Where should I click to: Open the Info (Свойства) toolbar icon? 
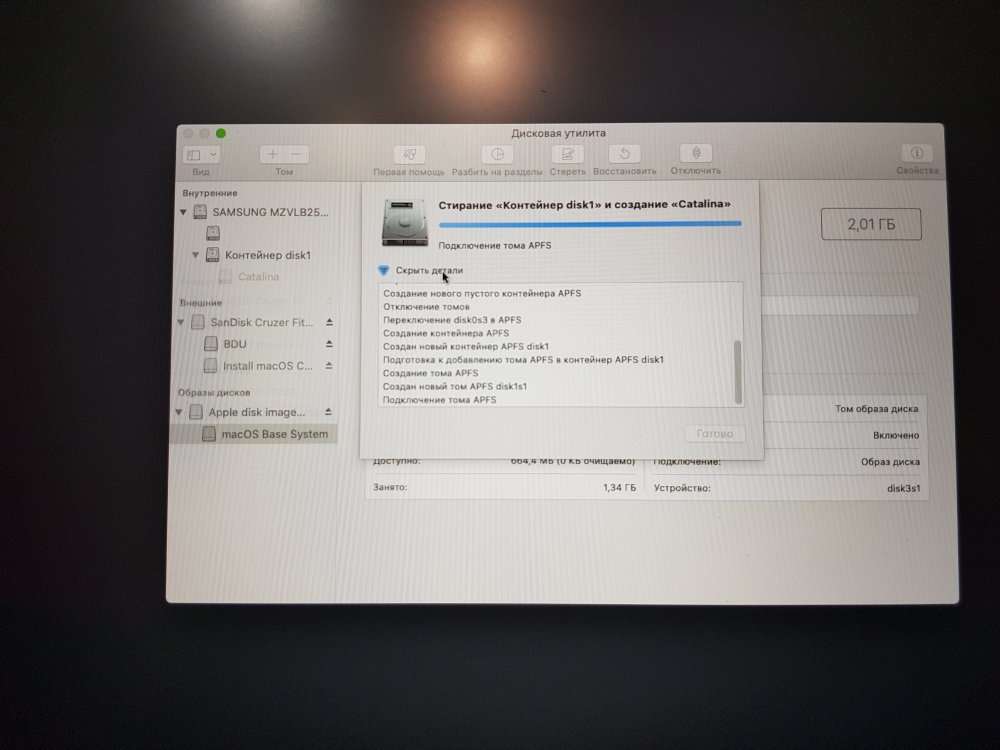pos(916,154)
